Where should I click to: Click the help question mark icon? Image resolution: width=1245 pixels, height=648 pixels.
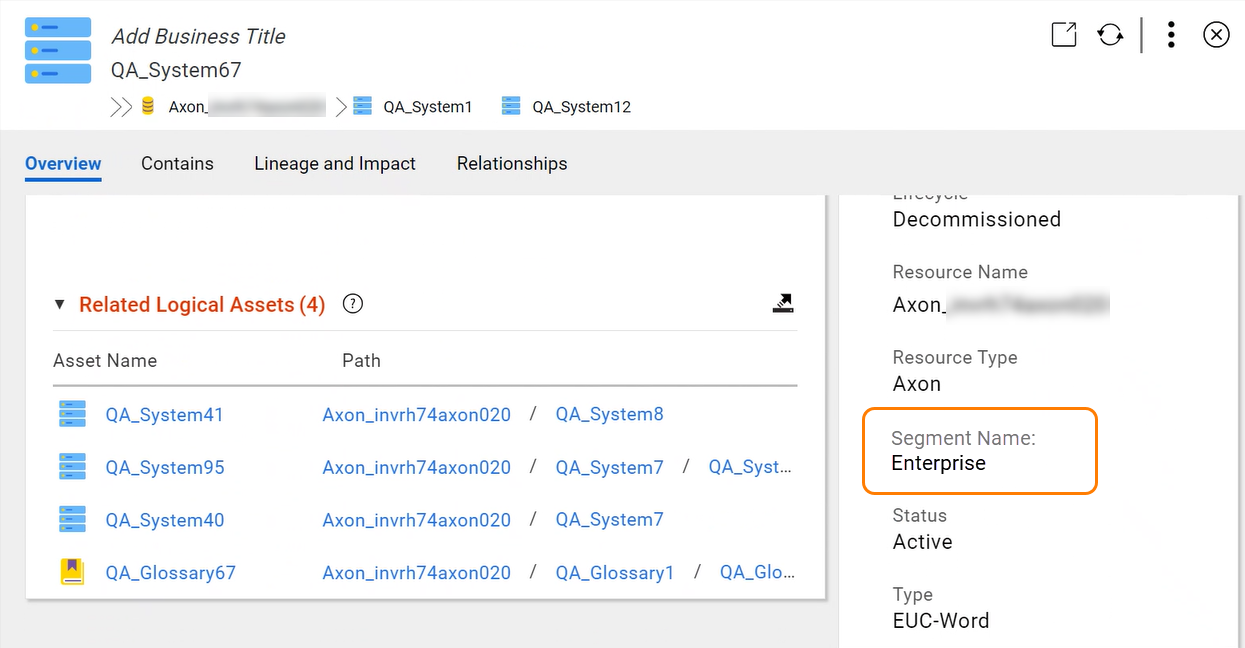pyautogui.click(x=352, y=304)
